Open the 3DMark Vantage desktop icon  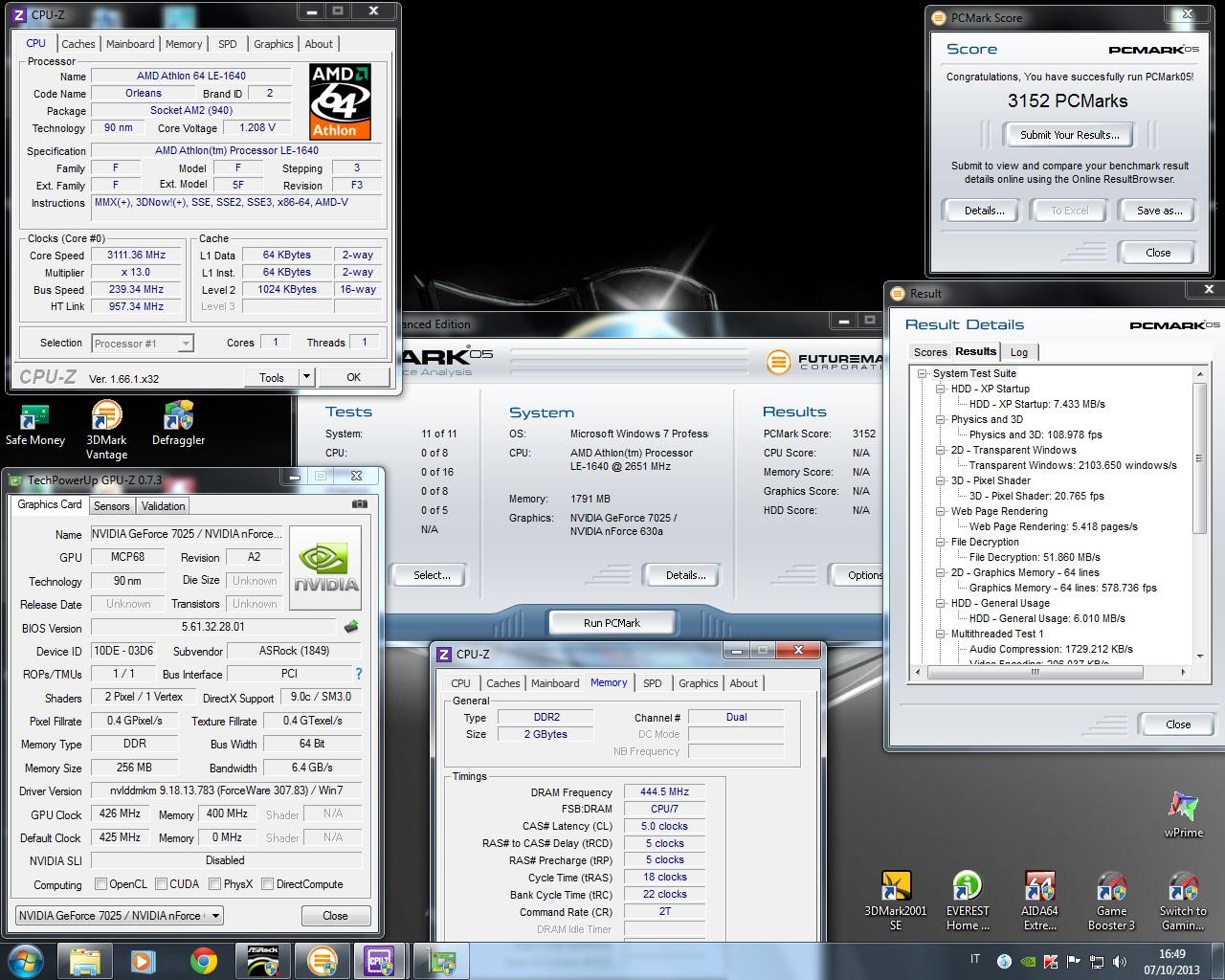tap(106, 431)
